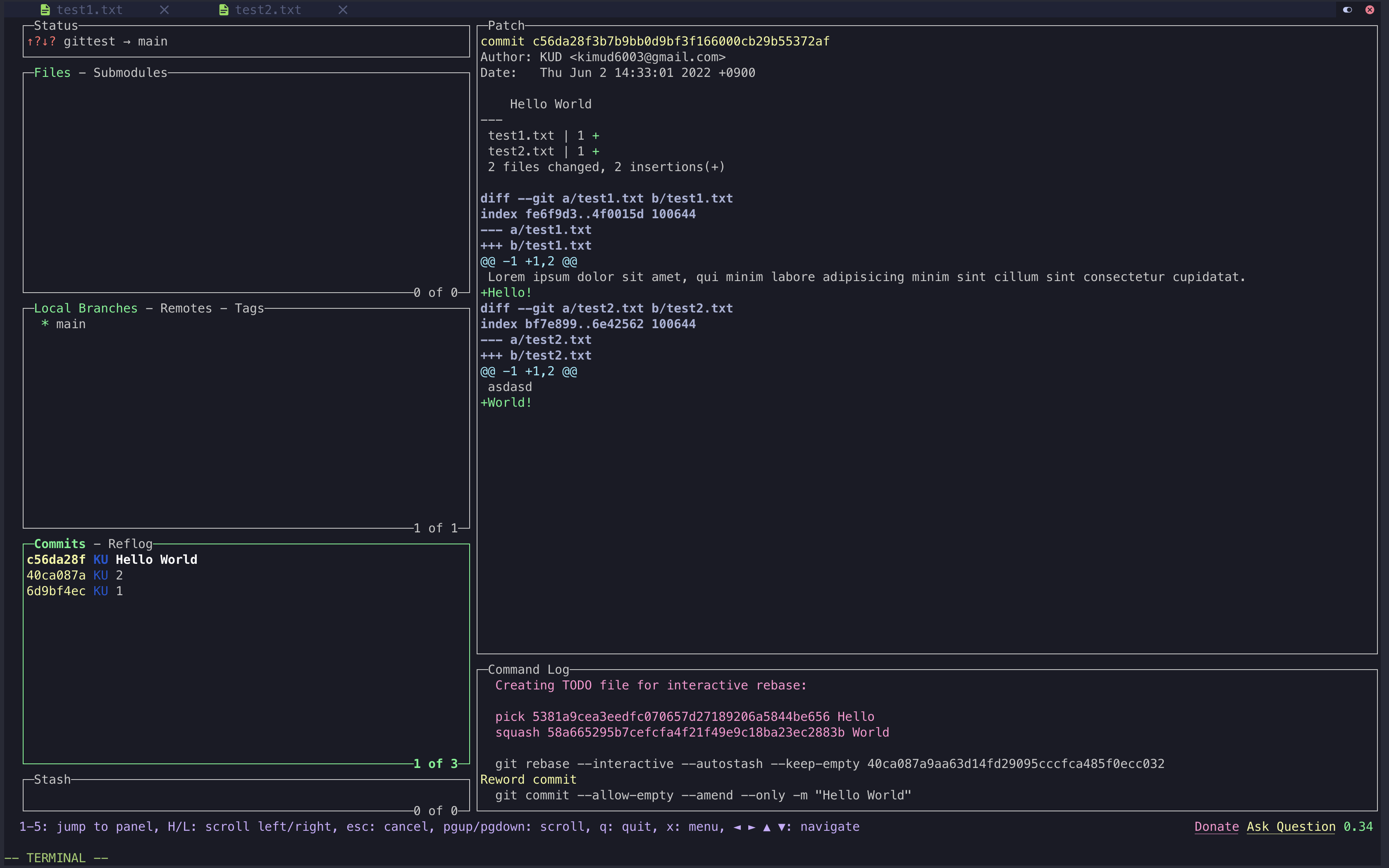Click the test2.txt file icon in tab bar
Image resolution: width=1389 pixels, height=868 pixels.
(224, 10)
